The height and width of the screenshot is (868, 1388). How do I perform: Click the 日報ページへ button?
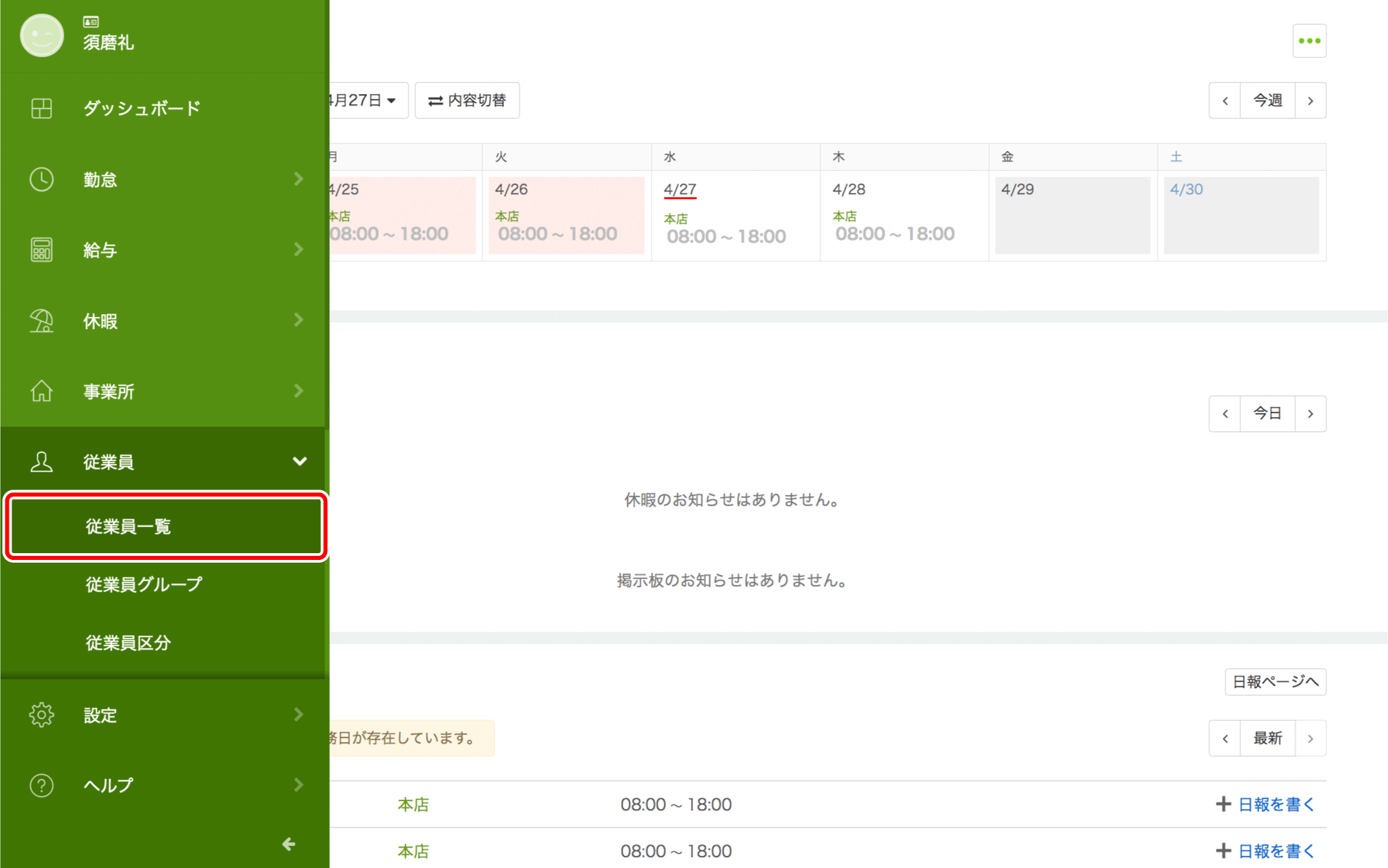pos(1275,681)
